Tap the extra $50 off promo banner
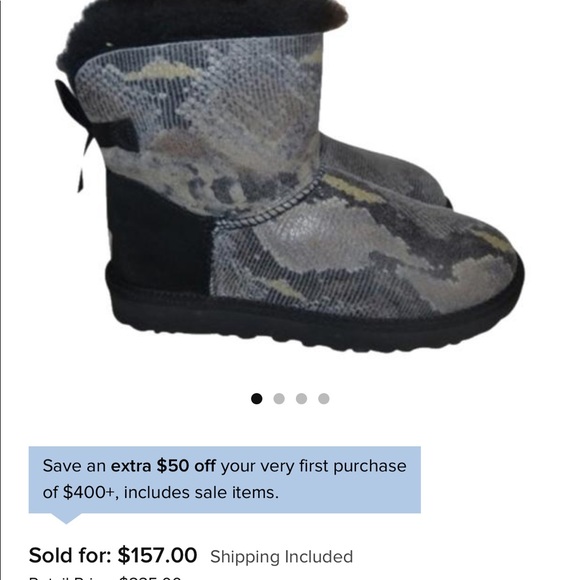The width and height of the screenshot is (580, 580). [225, 480]
